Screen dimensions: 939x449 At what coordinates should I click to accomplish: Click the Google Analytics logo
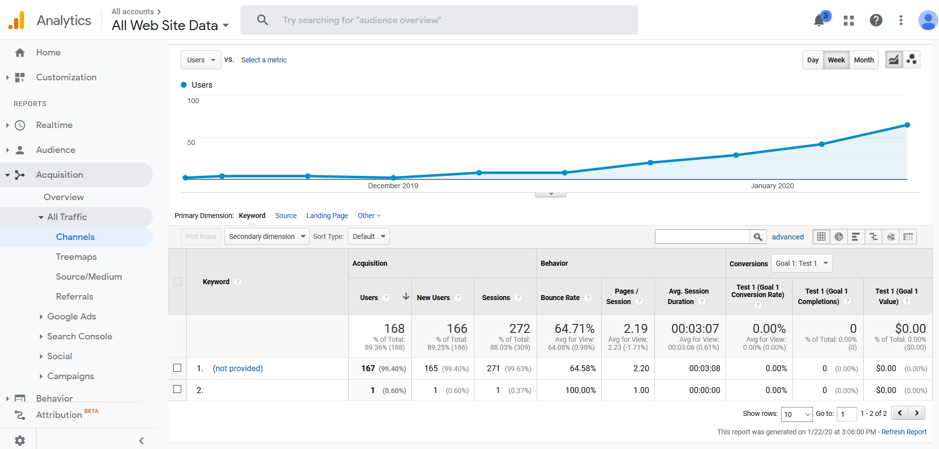tap(16, 20)
